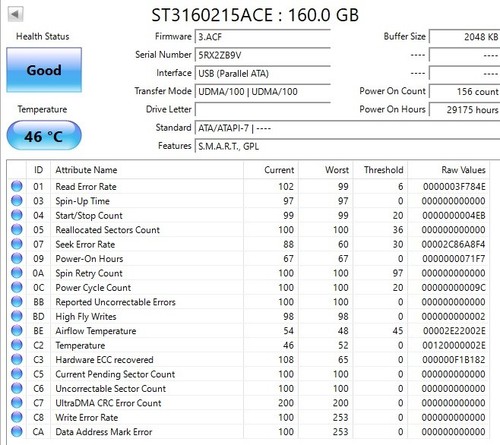Click the status orb for Seek Error Rate
The width and height of the screenshot is (500, 445).
(x=17, y=244)
